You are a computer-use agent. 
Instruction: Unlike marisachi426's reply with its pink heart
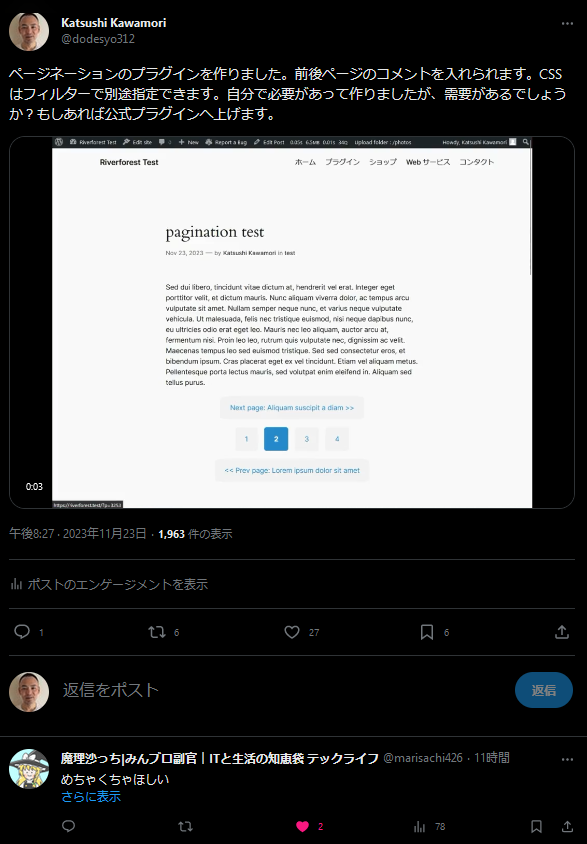[x=303, y=826]
